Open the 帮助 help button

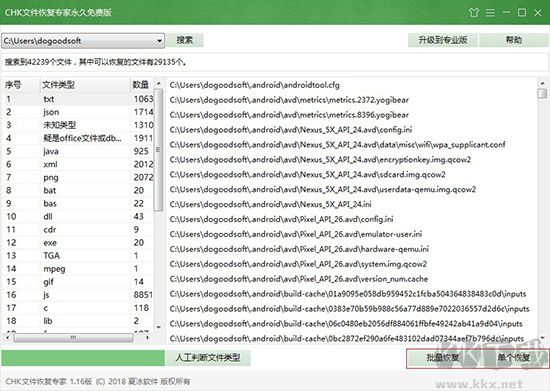click(x=514, y=40)
